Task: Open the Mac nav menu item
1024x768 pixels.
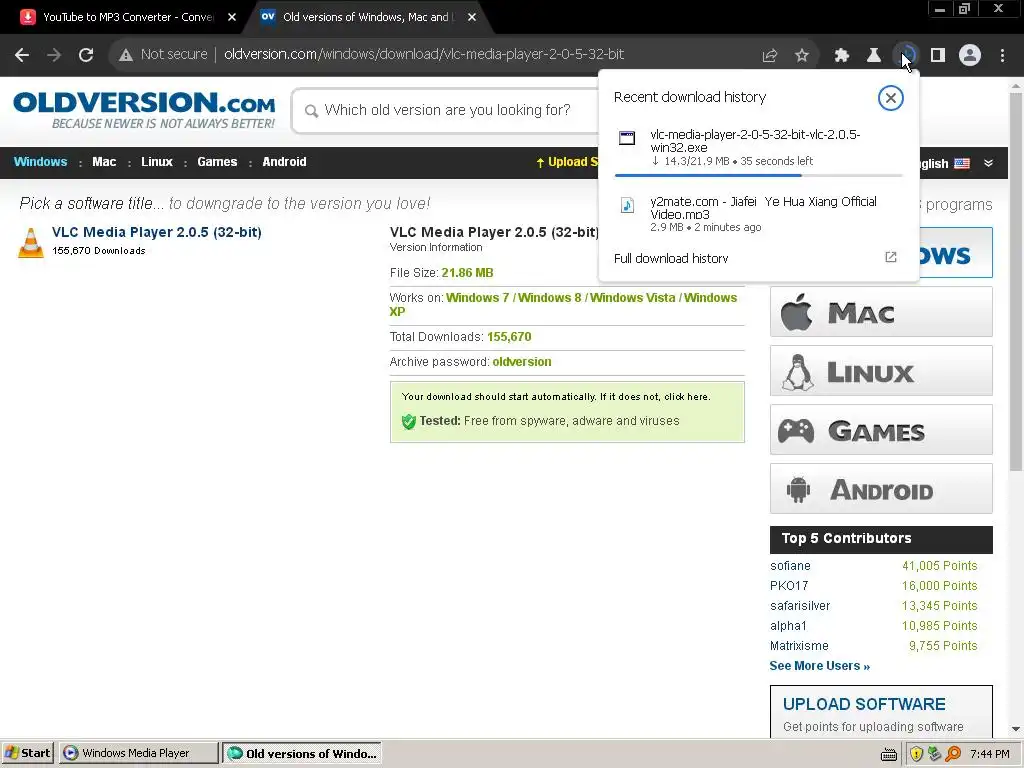Action: [x=104, y=162]
